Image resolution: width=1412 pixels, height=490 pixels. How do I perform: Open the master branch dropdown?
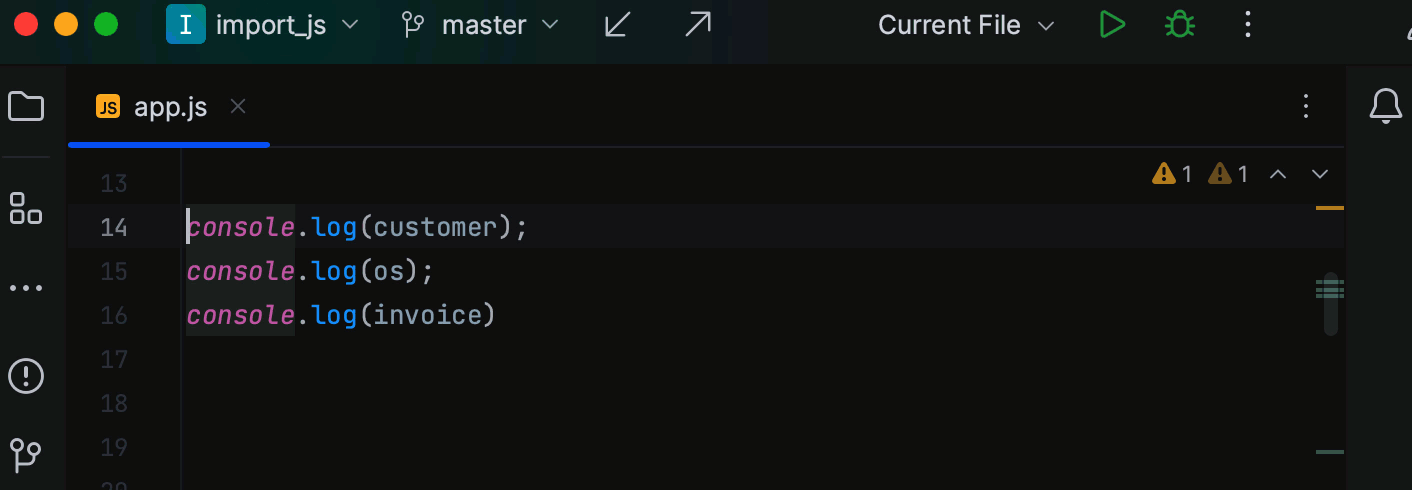480,25
